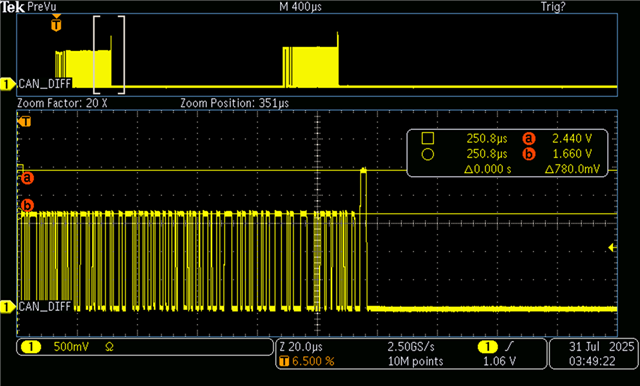This screenshot has width=640, height=386.
Task: Click the orange T marker in zoom window
Action: [25, 122]
